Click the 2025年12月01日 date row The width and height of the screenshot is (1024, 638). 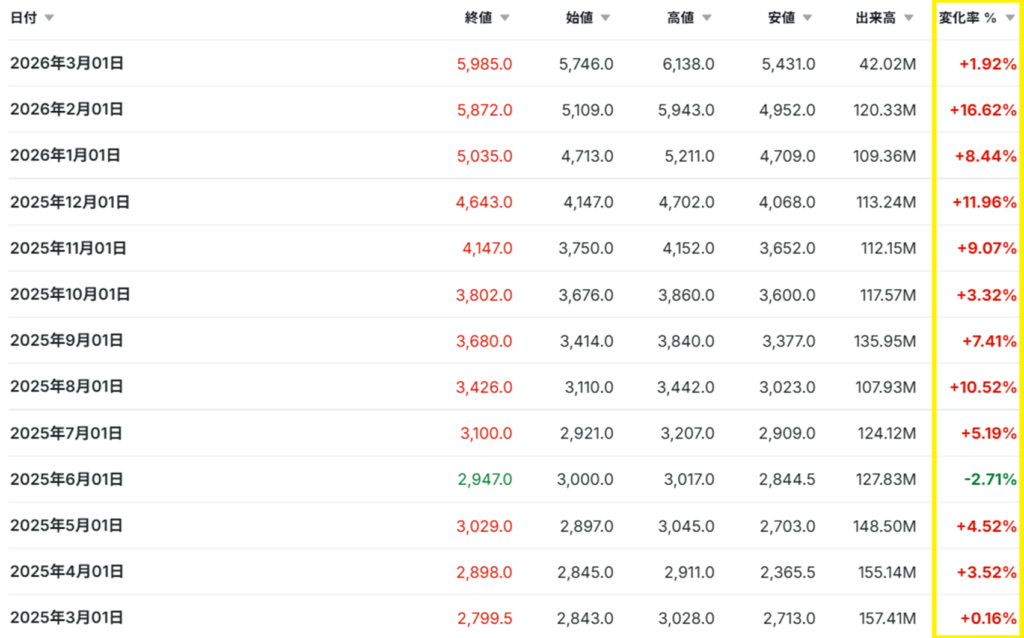pyautogui.click(x=70, y=202)
